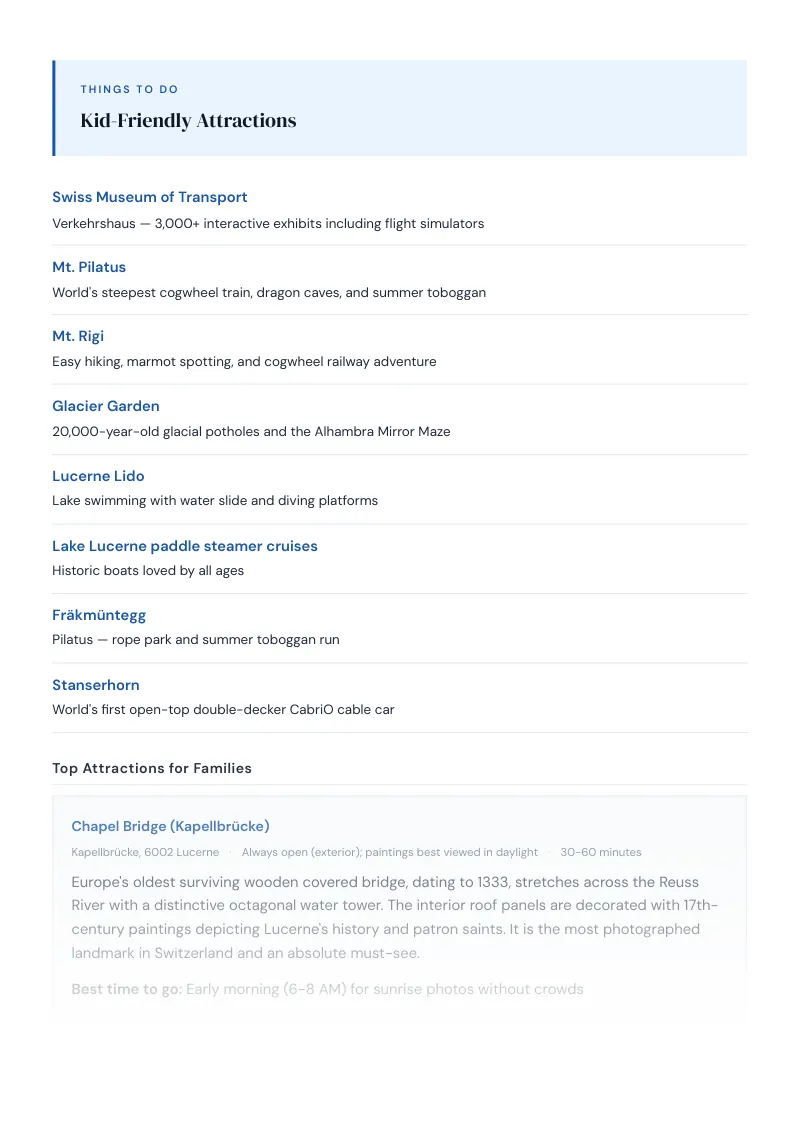
Task: Click the Kapellbrücke, 6002 Lucerne address
Action: (x=145, y=853)
